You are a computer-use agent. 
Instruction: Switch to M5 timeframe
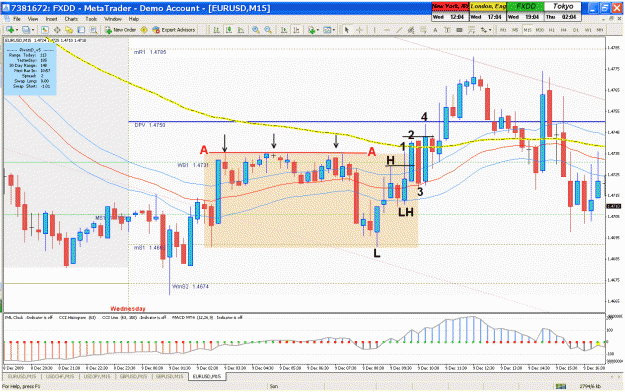click(515, 30)
